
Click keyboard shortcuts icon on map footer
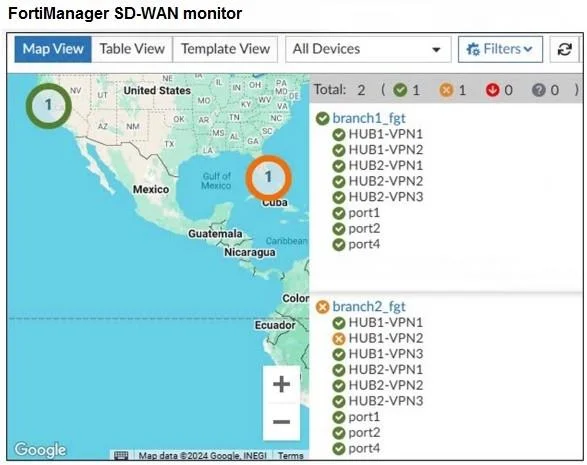pyautogui.click(x=121, y=456)
